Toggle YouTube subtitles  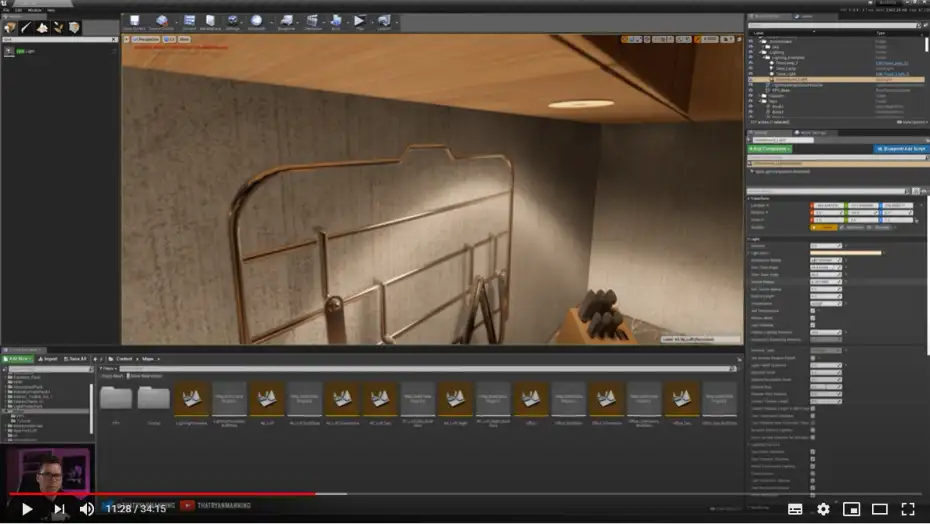point(795,509)
